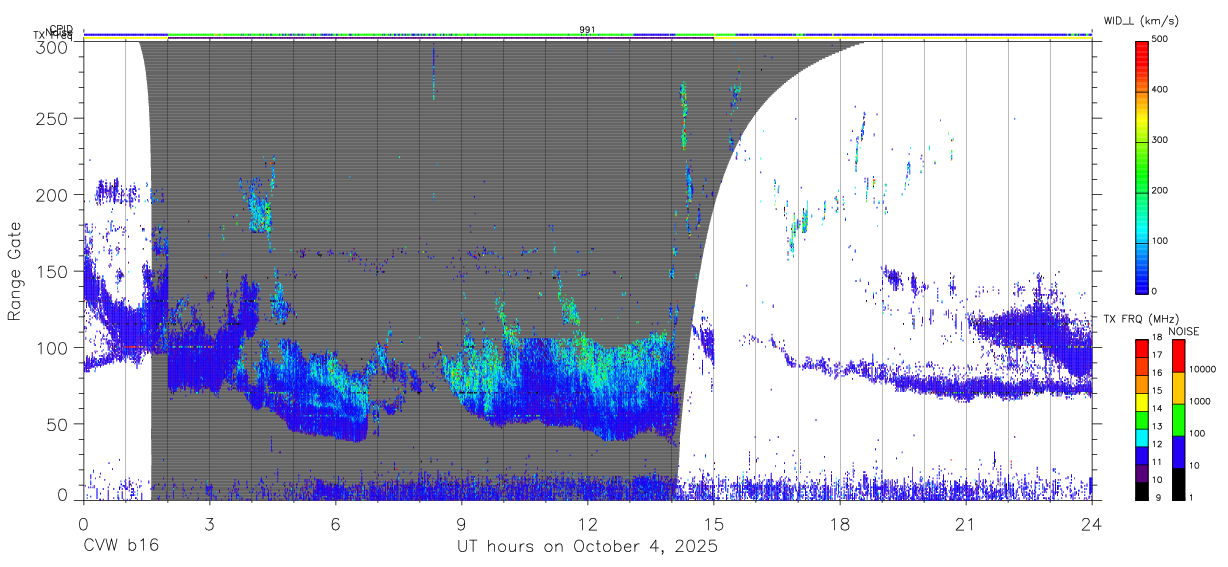Click the black swatch in NOISE legend

[x=1177, y=482]
